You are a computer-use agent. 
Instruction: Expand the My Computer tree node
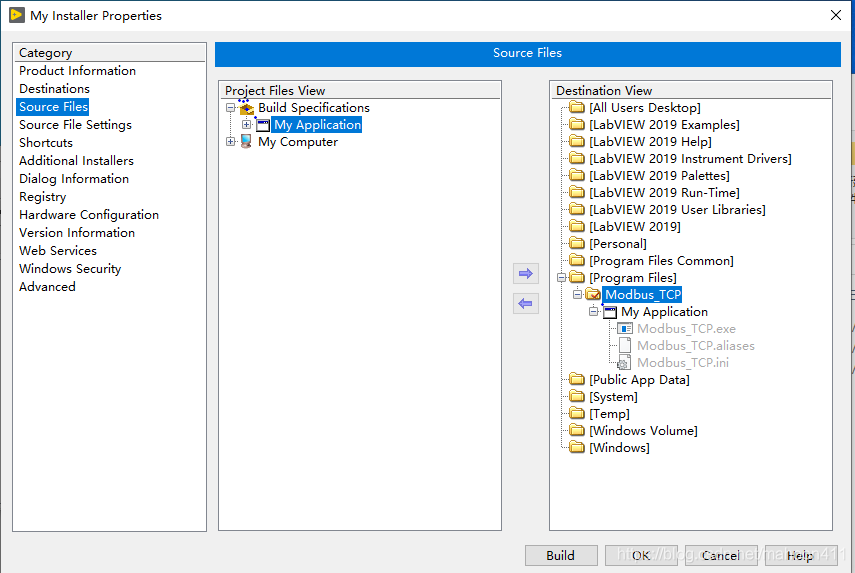(231, 142)
